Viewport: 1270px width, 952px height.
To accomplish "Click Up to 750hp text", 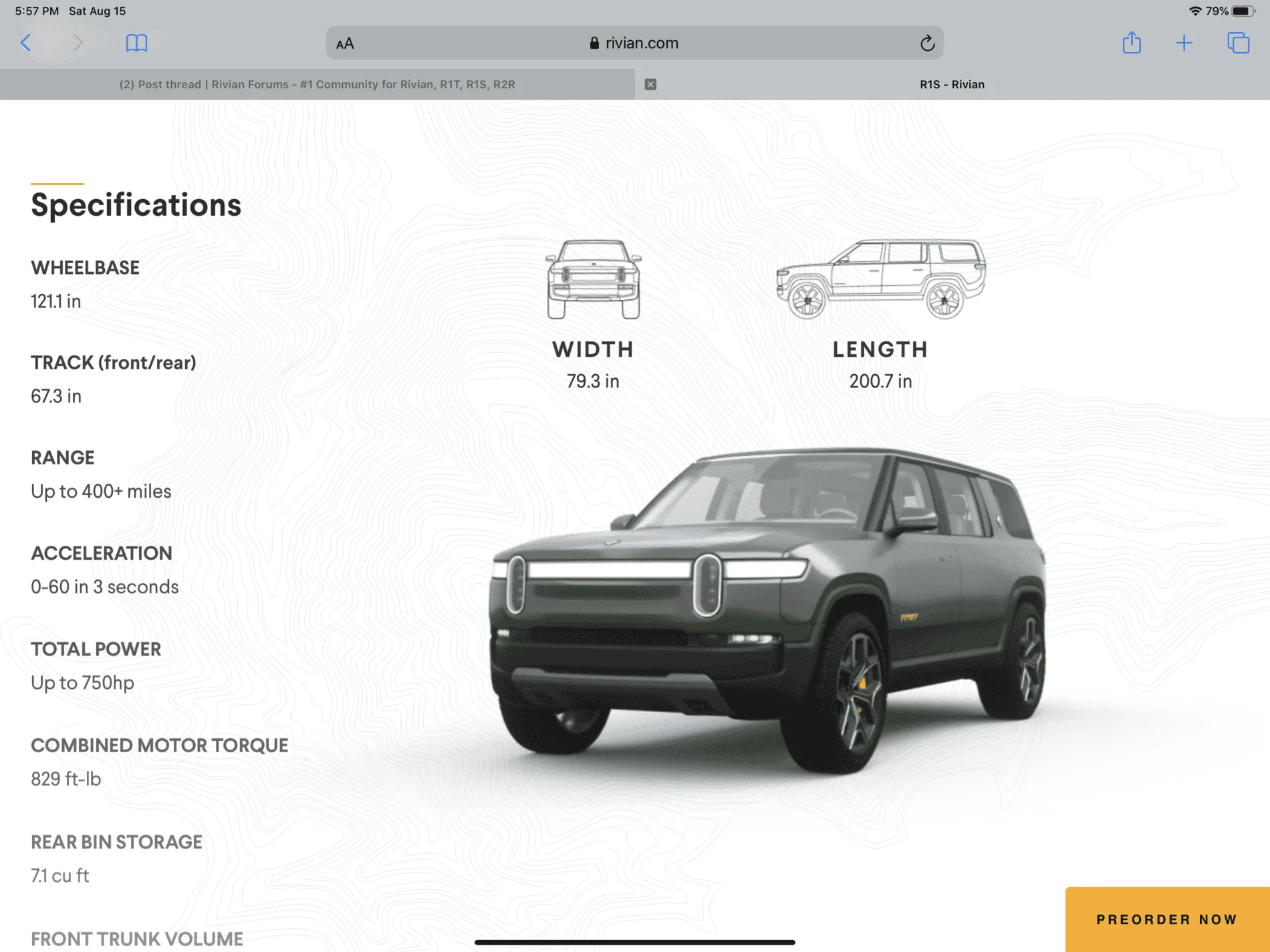I will pyautogui.click(x=83, y=683).
